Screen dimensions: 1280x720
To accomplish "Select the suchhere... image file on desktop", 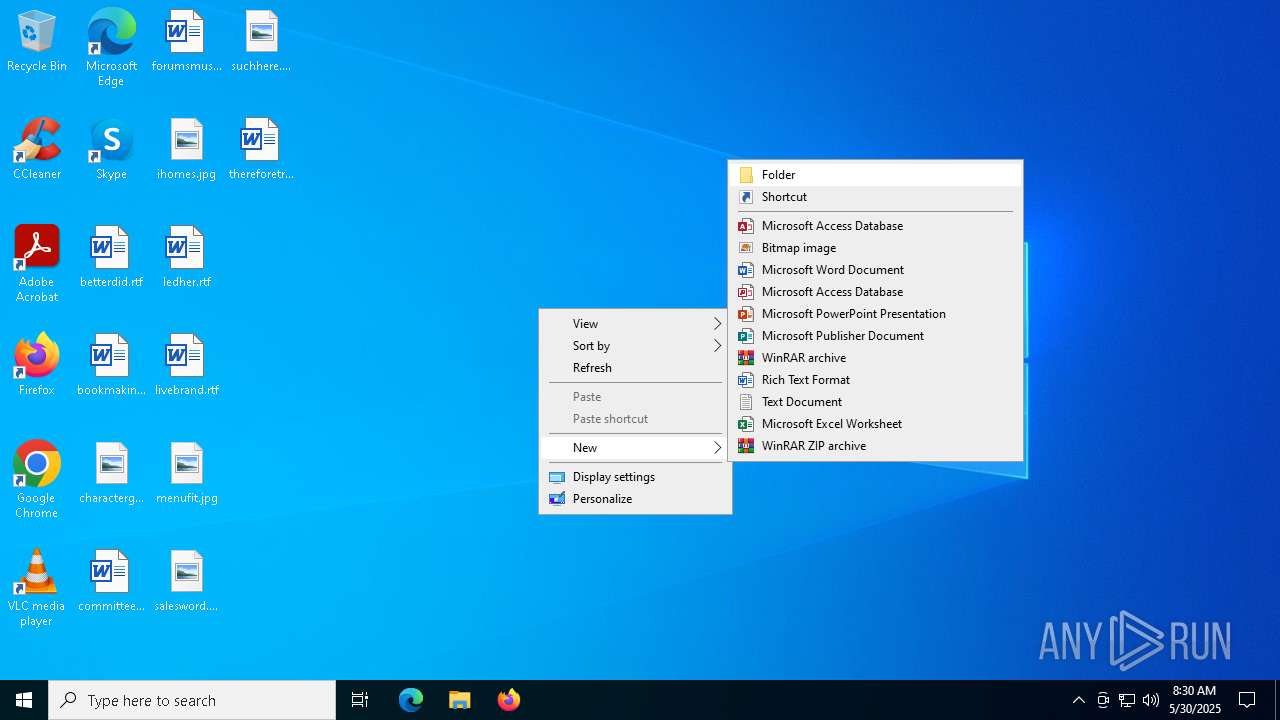I will click(261, 42).
